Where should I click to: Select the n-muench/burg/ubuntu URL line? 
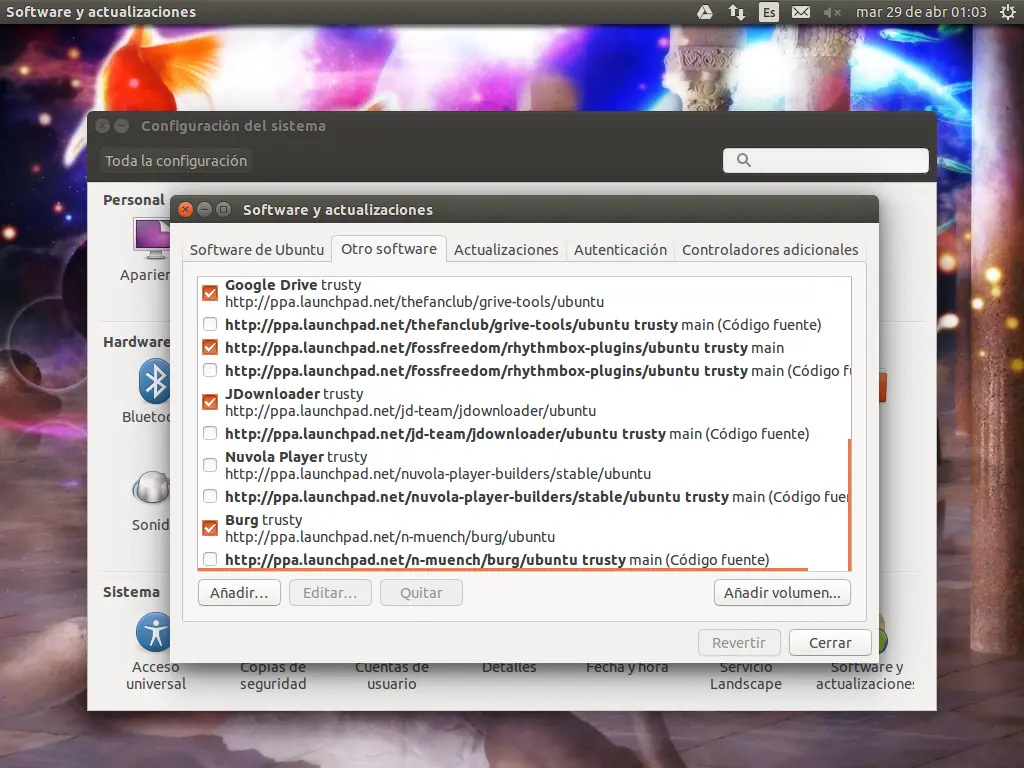391,537
